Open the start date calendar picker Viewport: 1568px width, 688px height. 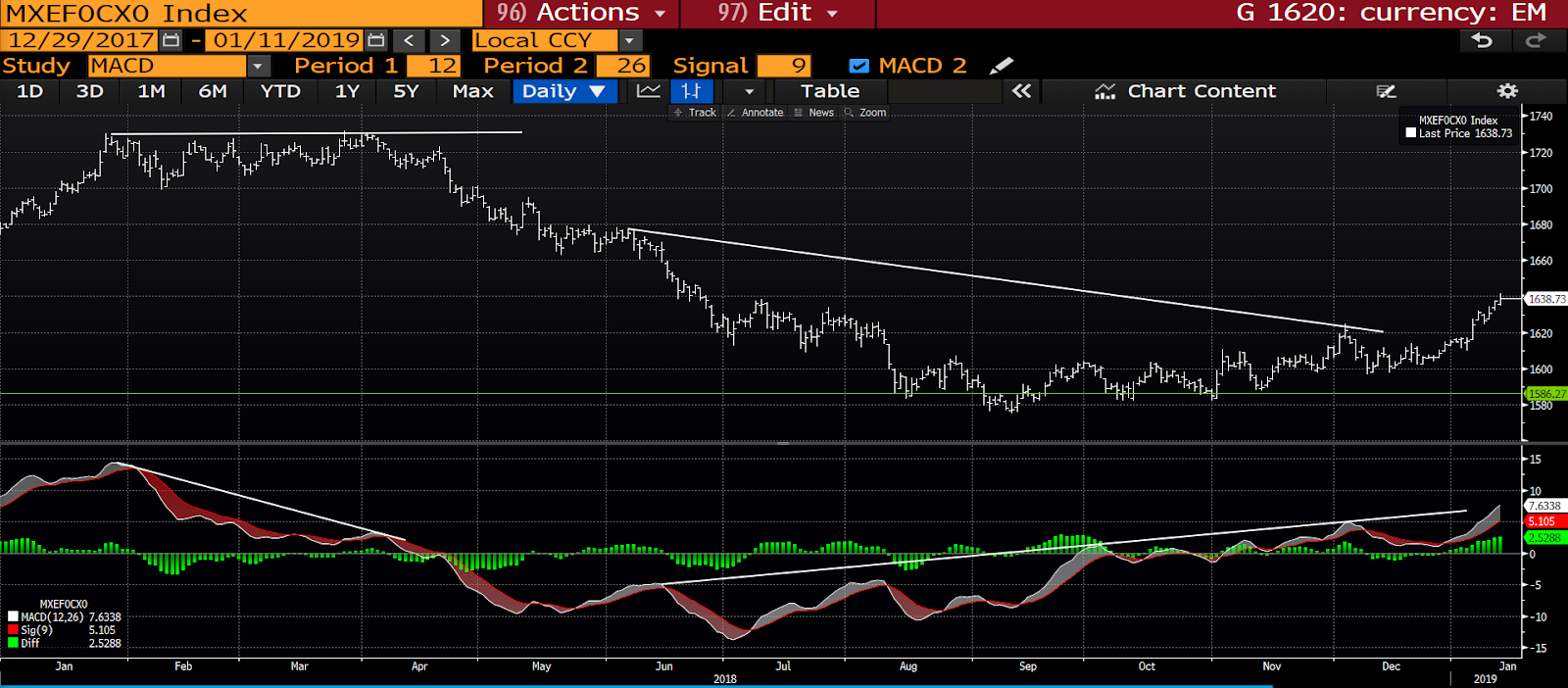[x=171, y=40]
